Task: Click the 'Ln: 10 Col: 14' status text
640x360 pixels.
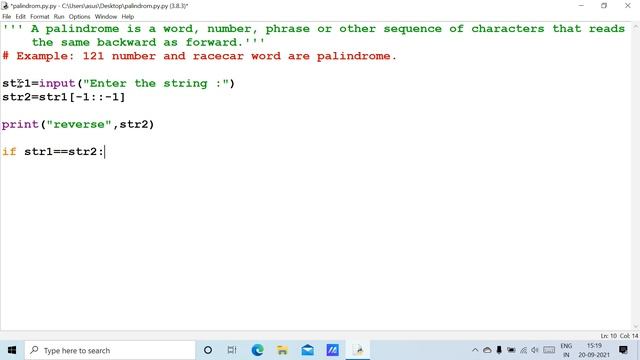Action: (x=619, y=336)
